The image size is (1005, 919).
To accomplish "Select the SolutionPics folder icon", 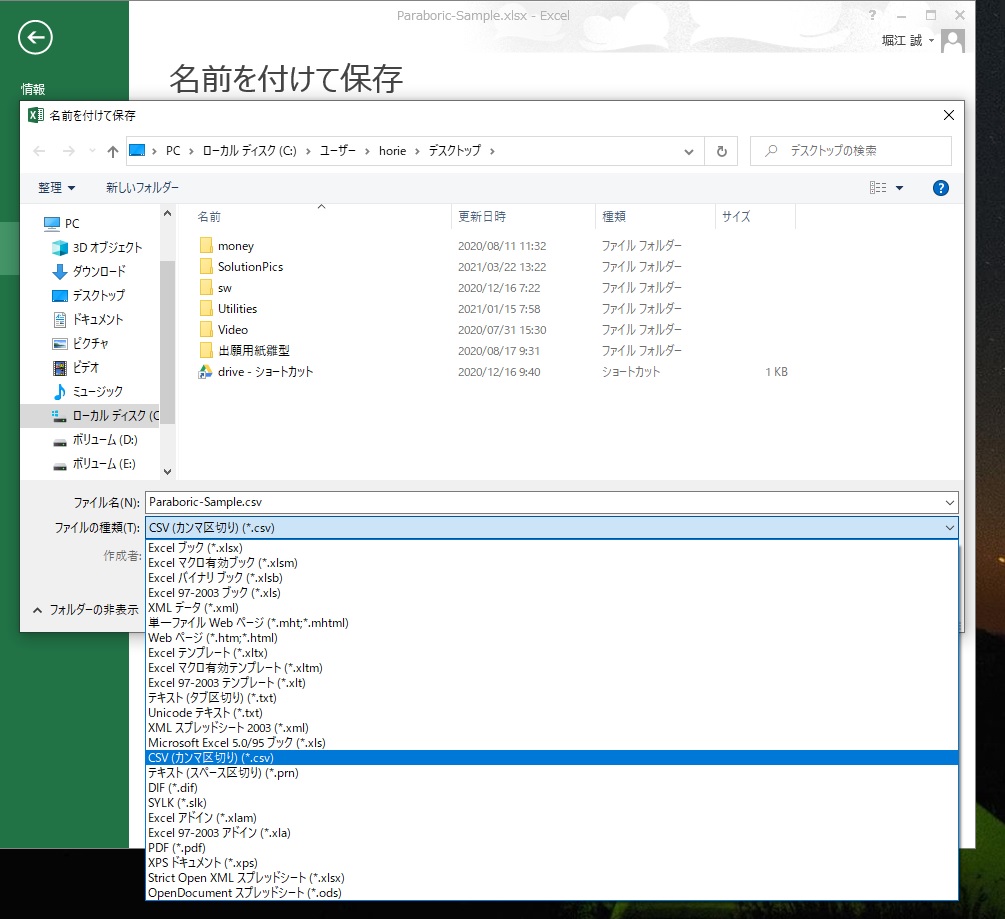I will pos(206,267).
